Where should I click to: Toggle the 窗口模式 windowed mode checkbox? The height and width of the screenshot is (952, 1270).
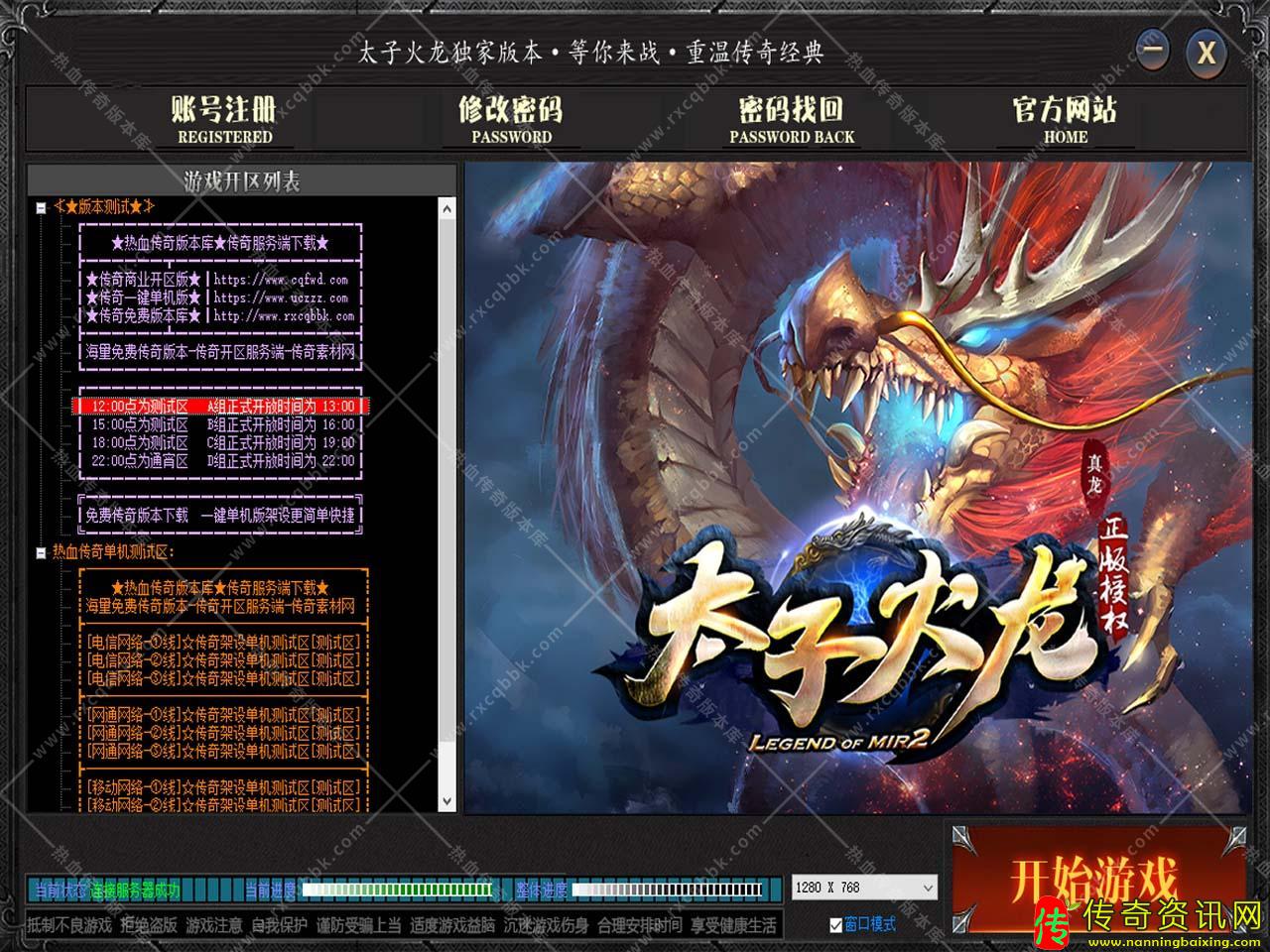click(835, 924)
